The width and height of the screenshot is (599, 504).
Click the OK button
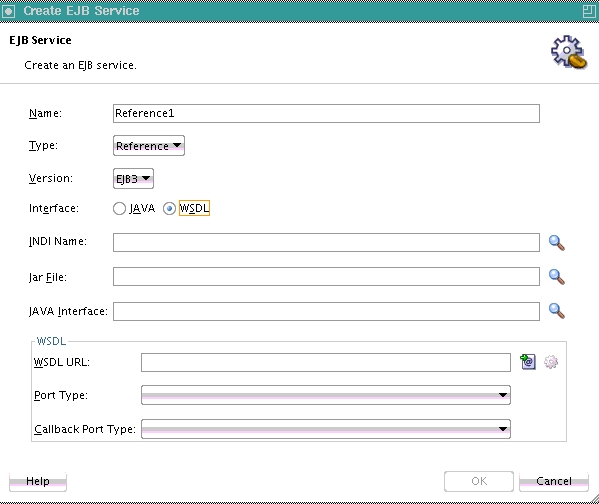(x=479, y=481)
